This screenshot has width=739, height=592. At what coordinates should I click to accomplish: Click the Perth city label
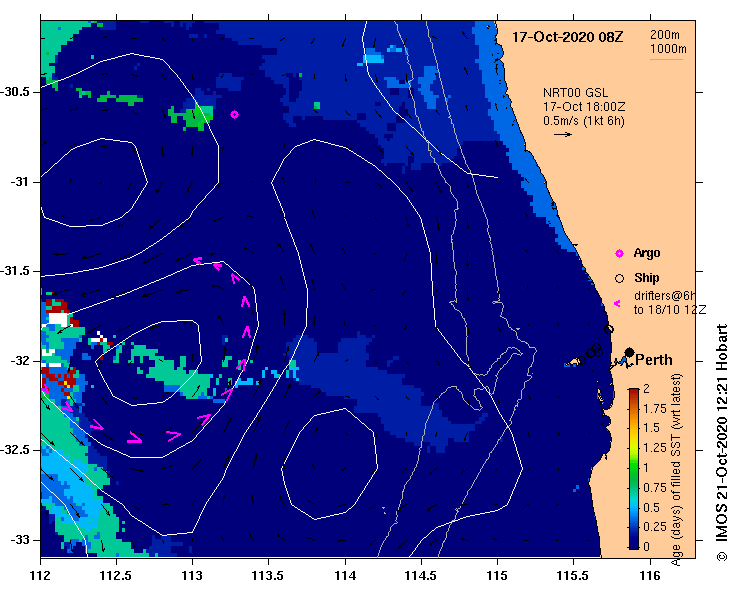654,360
